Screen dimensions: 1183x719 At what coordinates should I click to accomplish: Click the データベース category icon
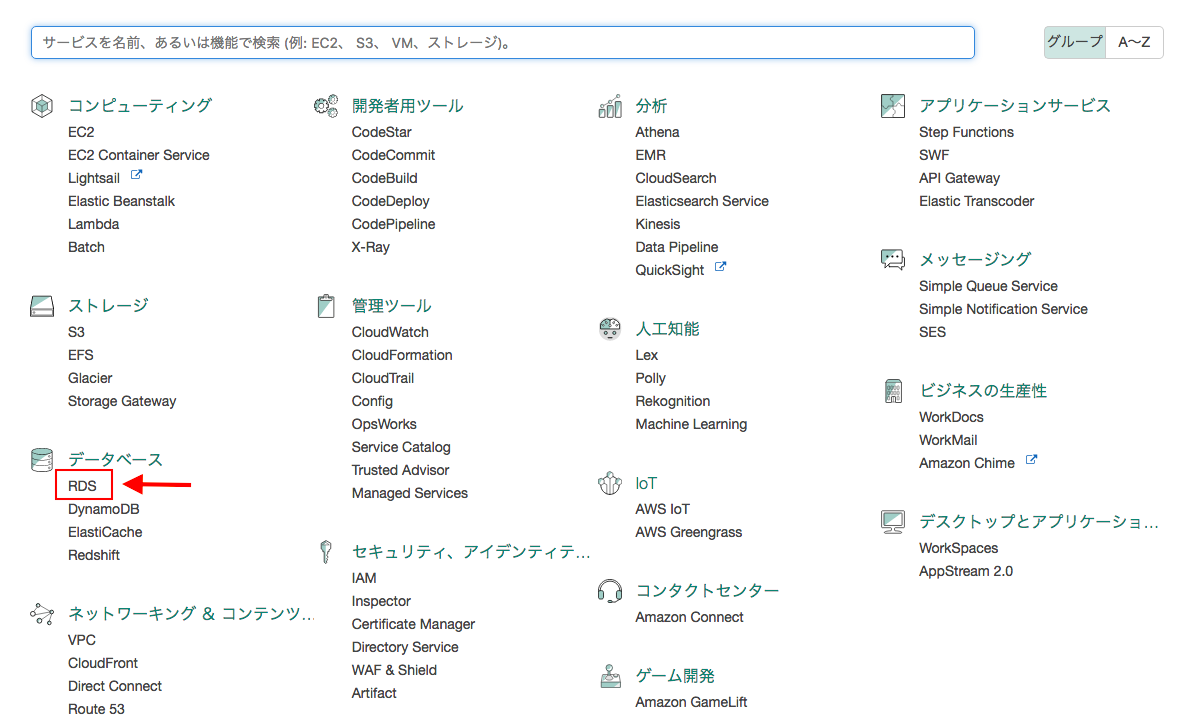[41, 459]
